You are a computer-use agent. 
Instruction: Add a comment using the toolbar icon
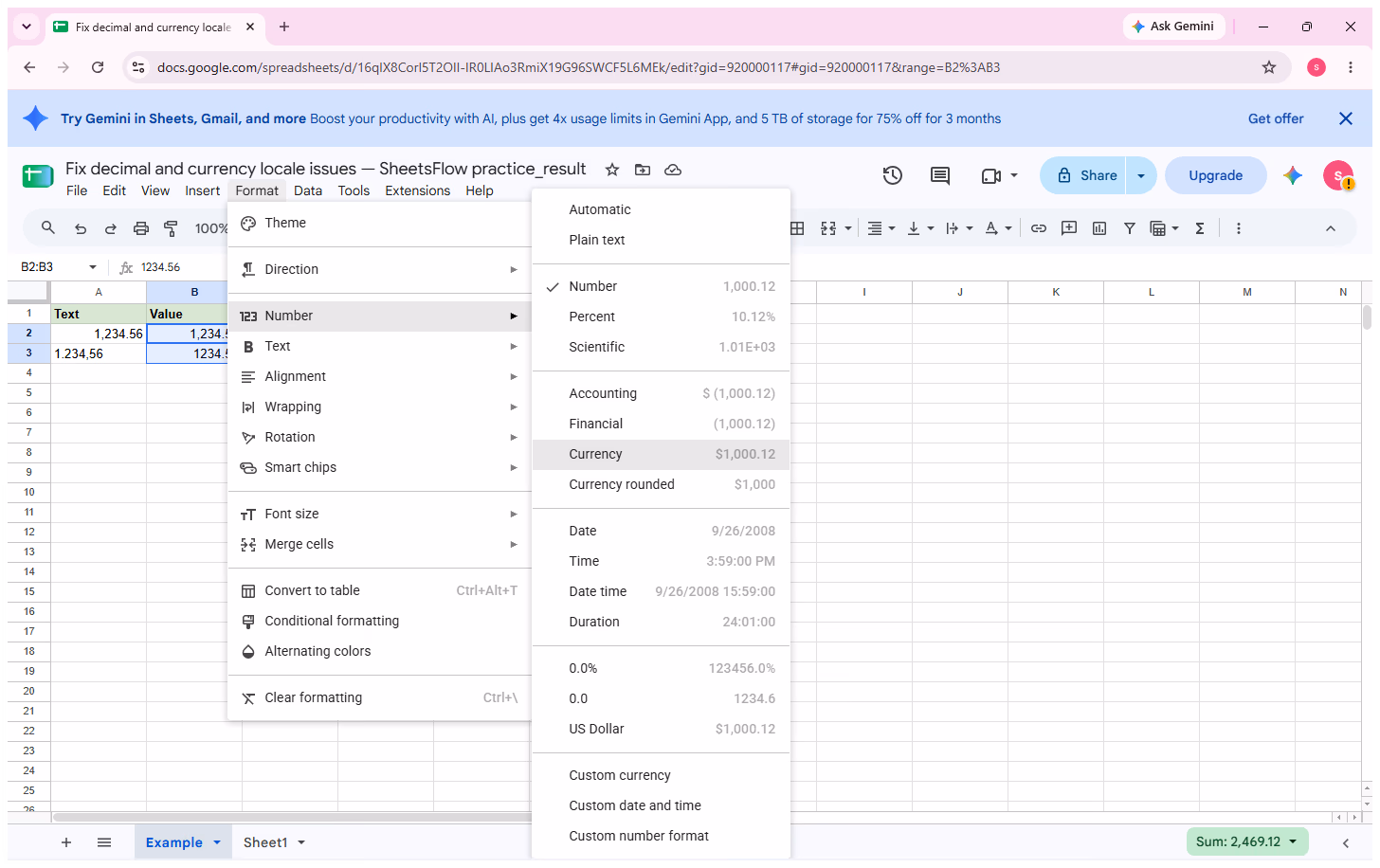(1069, 228)
